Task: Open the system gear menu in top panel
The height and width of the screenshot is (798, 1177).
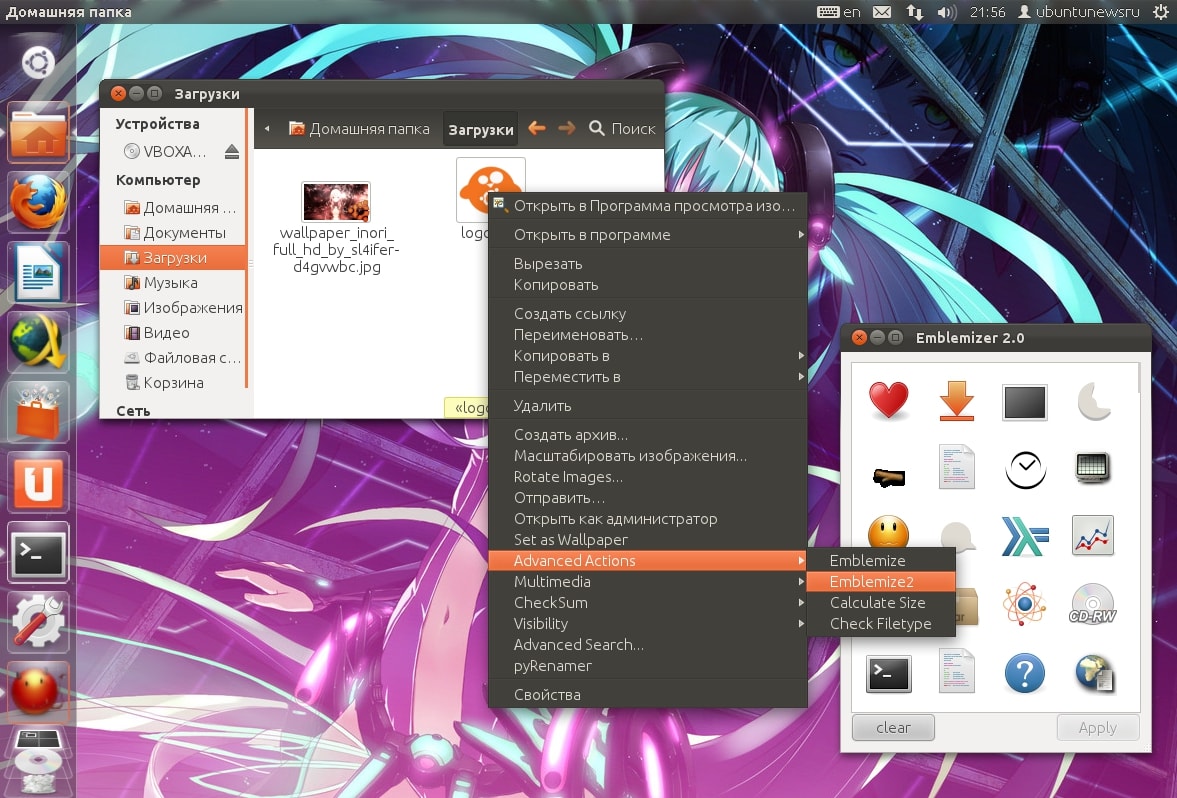Action: click(1160, 12)
